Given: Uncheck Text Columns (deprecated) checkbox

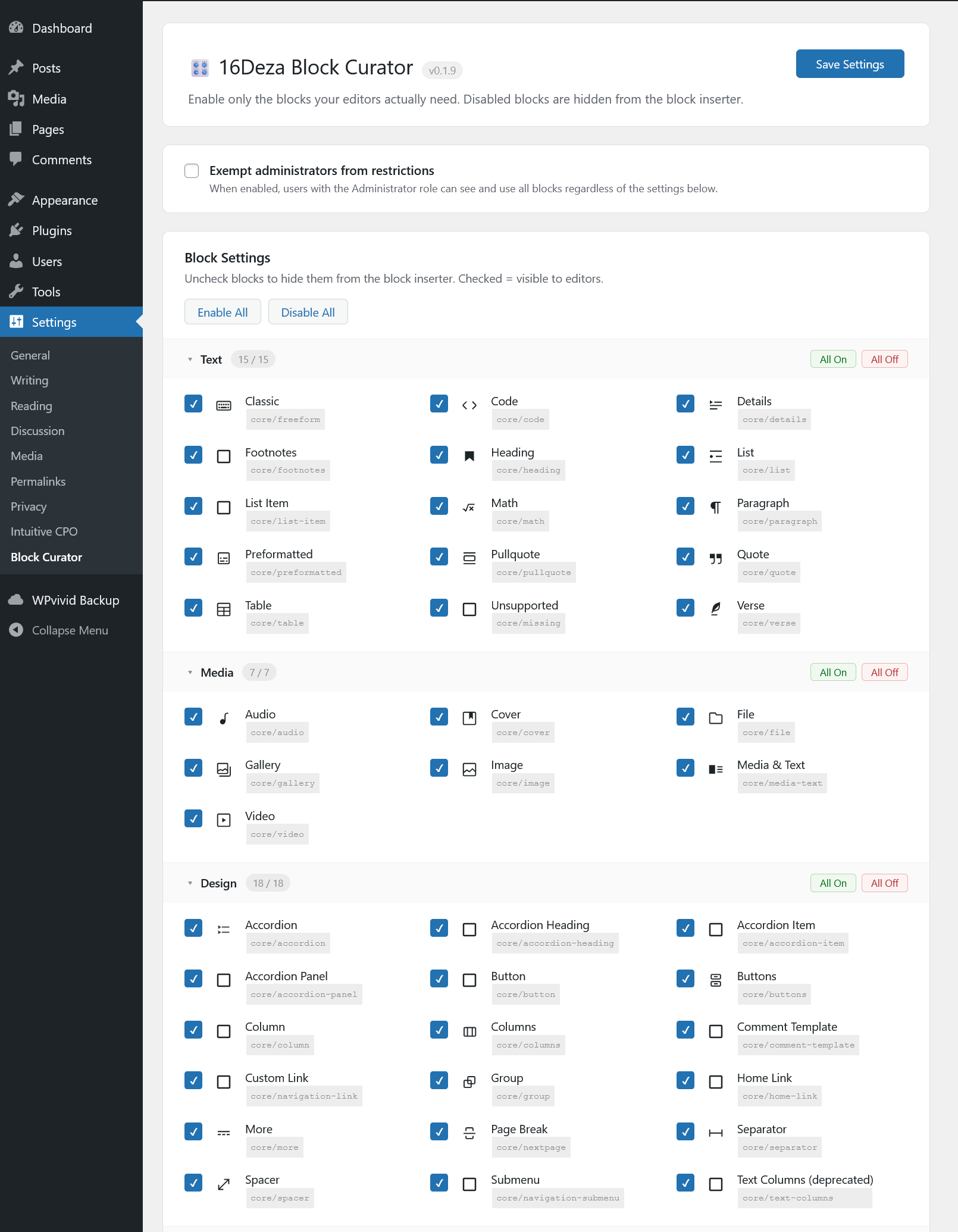Looking at the screenshot, I should click(x=685, y=1183).
